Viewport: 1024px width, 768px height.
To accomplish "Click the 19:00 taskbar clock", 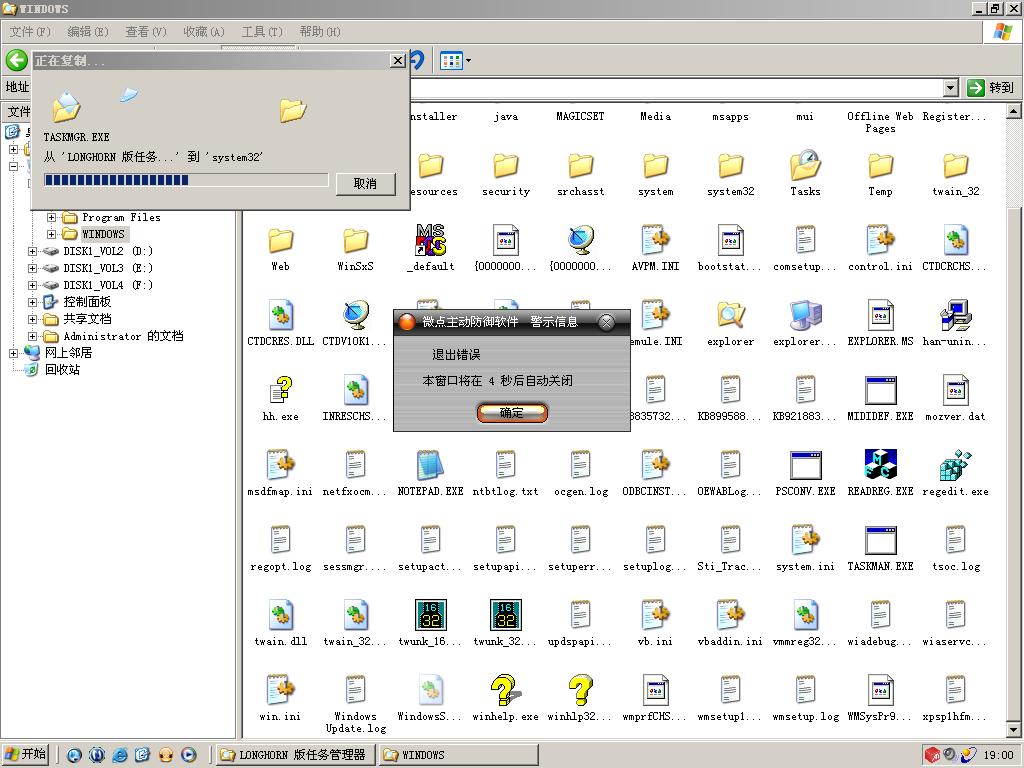I will pyautogui.click(x=999, y=755).
